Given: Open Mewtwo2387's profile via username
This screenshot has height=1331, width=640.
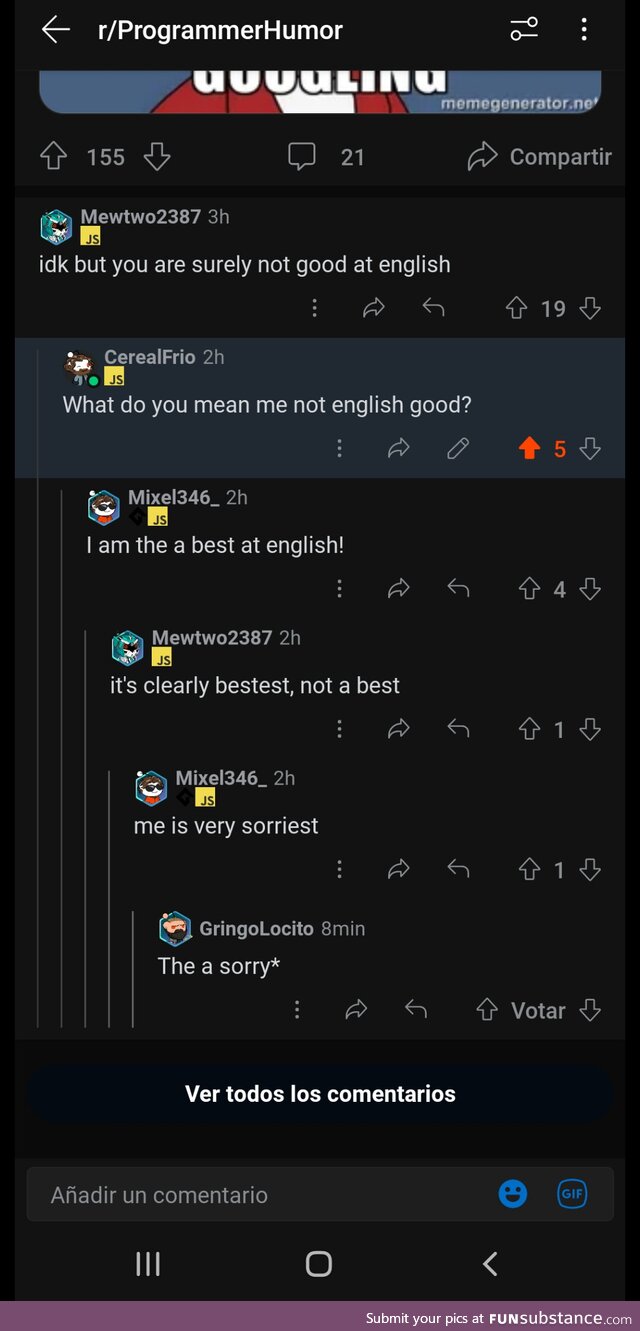Looking at the screenshot, I should click(146, 216).
